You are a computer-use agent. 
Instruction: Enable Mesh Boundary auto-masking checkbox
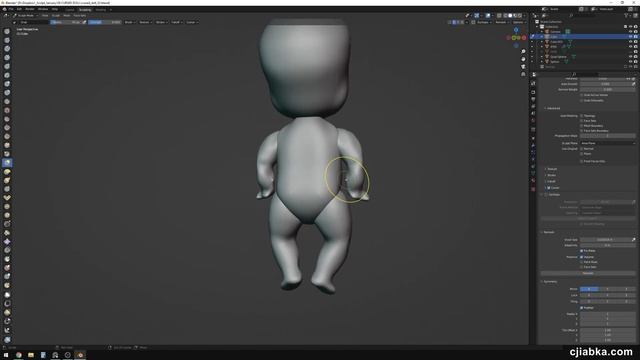(x=582, y=126)
